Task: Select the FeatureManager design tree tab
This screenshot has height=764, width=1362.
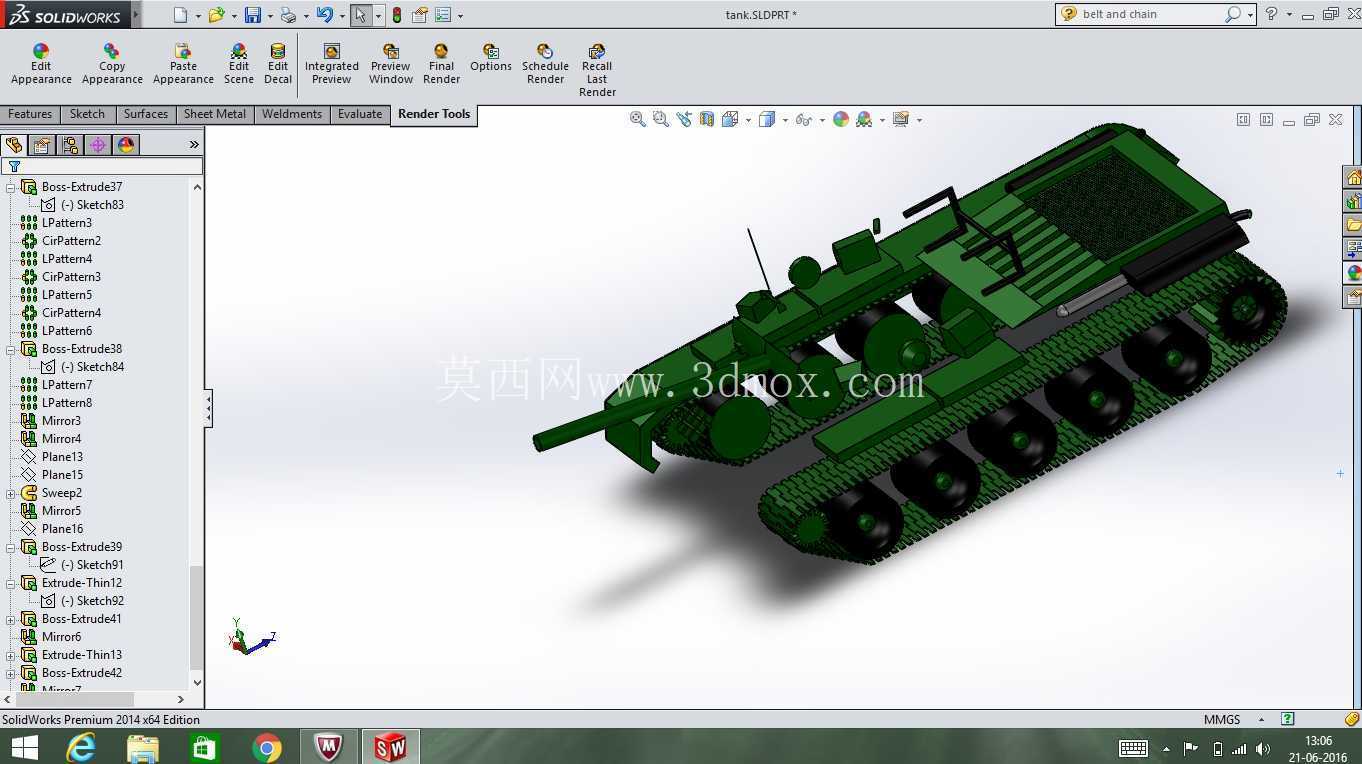Action: (x=14, y=145)
